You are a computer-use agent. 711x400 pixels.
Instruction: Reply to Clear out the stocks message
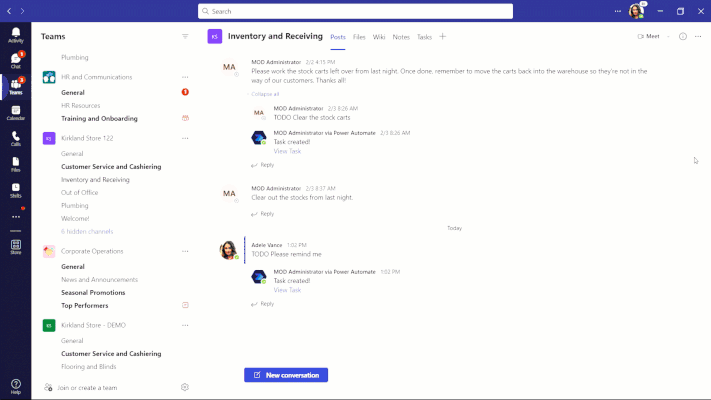click(x=263, y=214)
